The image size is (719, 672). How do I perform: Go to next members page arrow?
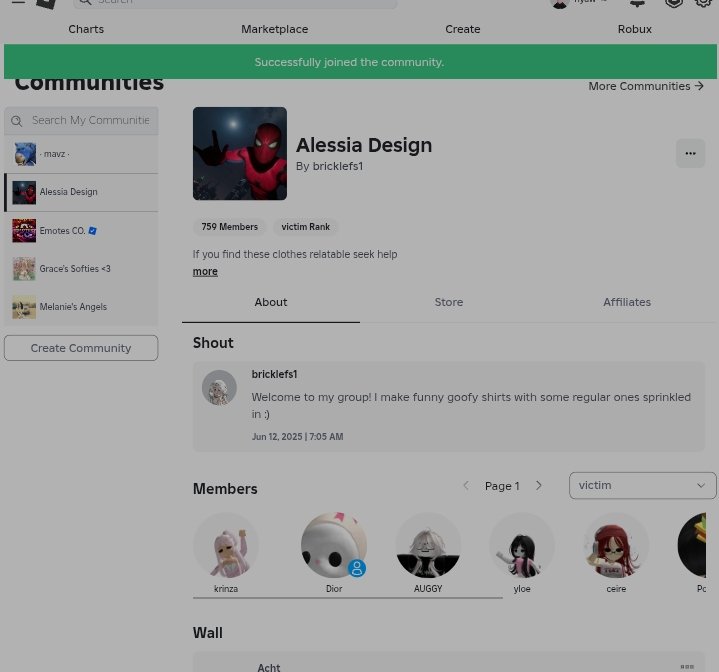(x=539, y=485)
